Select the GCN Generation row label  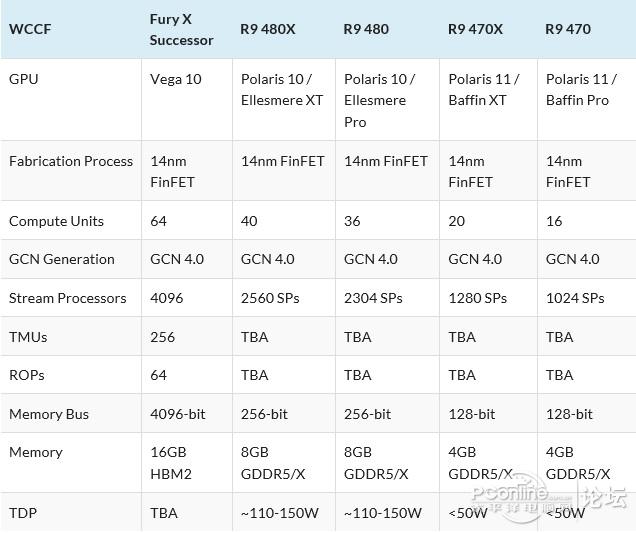coord(62,259)
